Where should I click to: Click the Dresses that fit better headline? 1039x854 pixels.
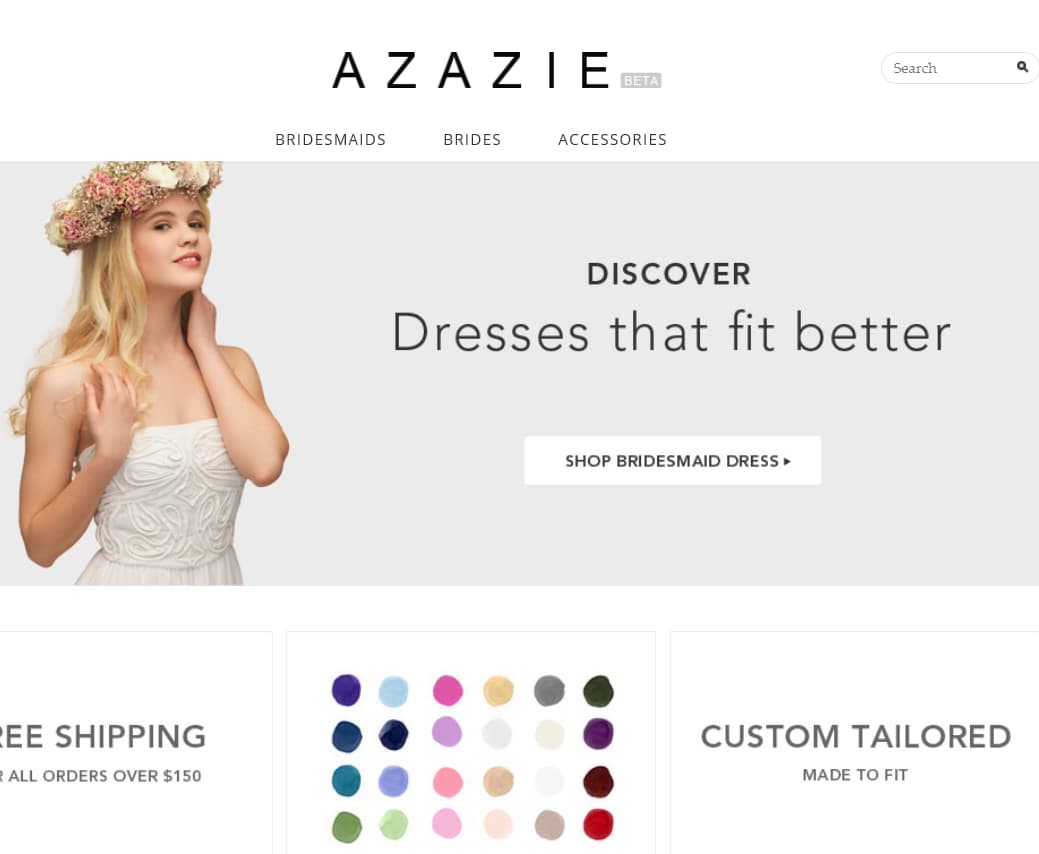point(671,332)
